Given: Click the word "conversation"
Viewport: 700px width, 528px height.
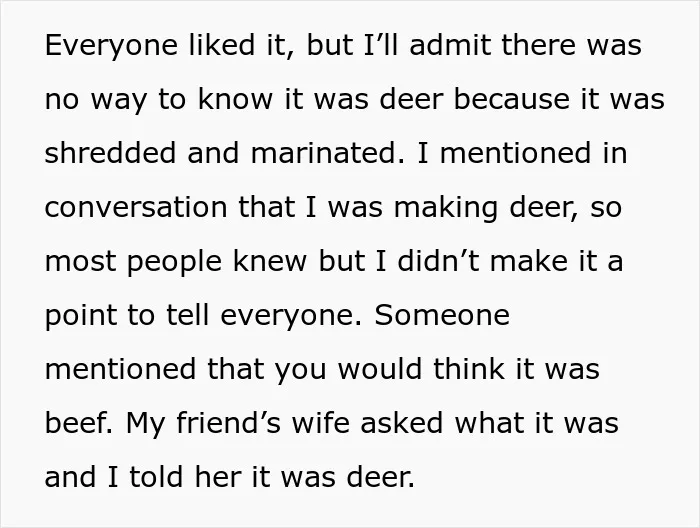Looking at the screenshot, I should [x=136, y=207].
